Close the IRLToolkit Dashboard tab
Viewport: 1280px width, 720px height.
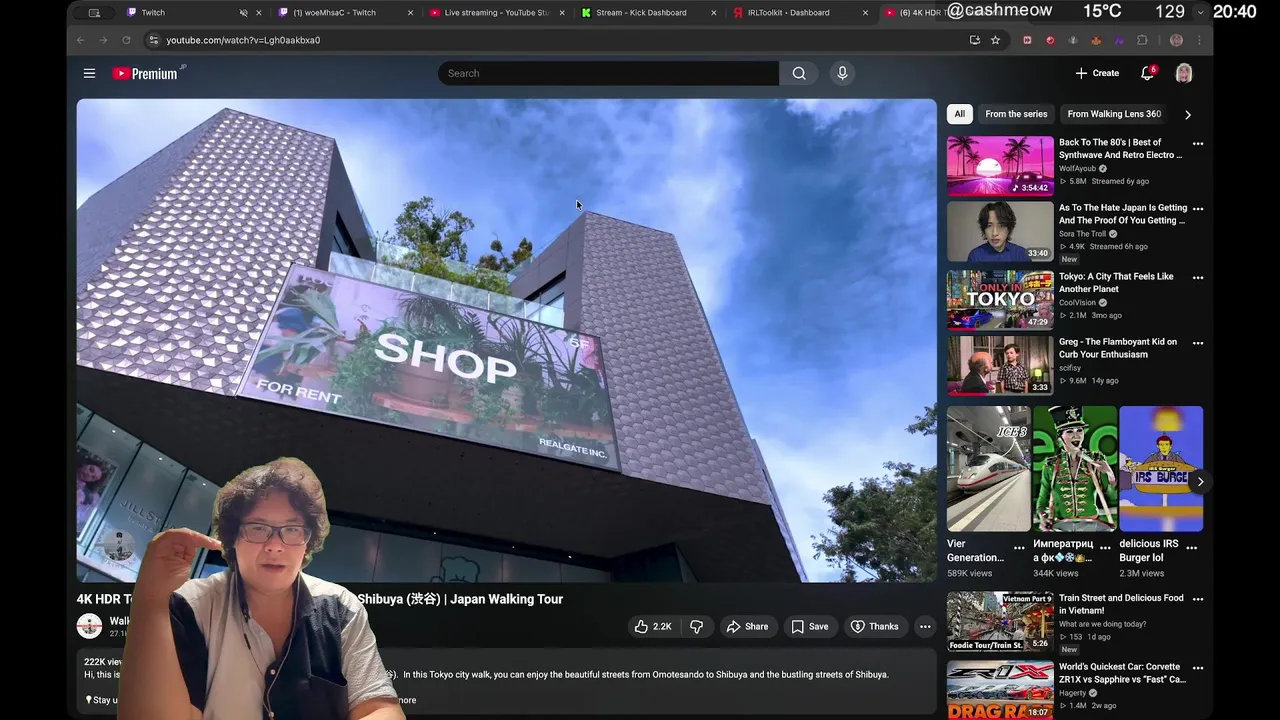click(x=866, y=13)
